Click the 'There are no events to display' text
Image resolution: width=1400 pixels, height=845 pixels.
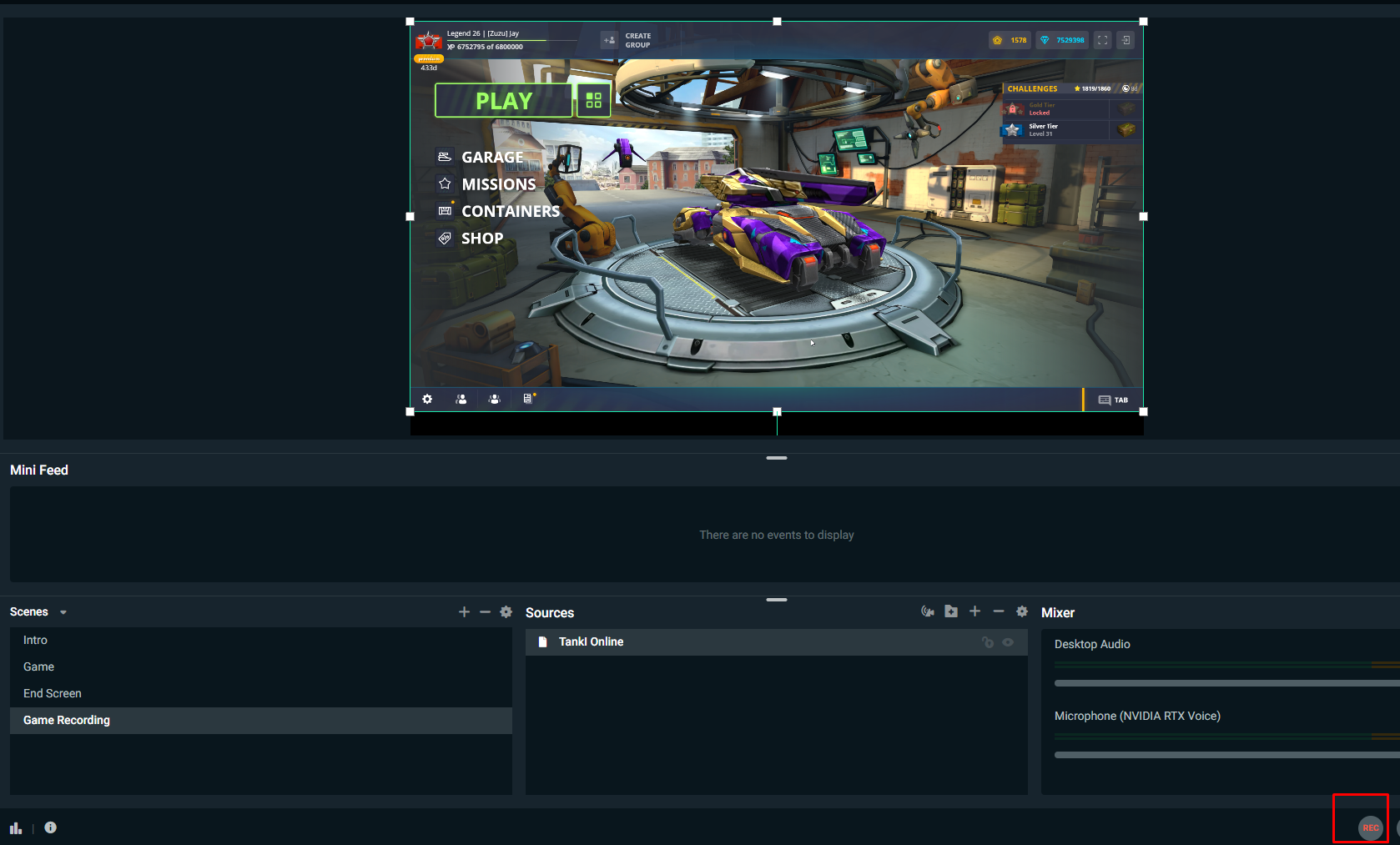click(x=777, y=535)
